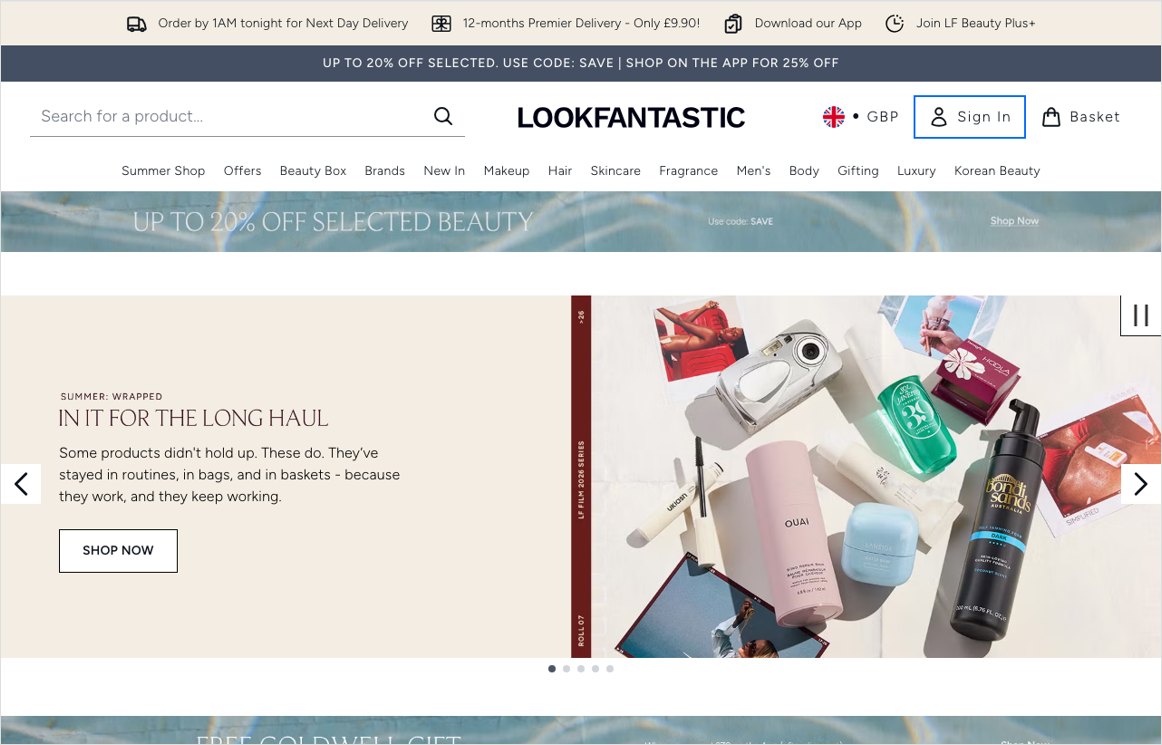
Task: Select third carousel dot indicator
Action: [x=581, y=669]
